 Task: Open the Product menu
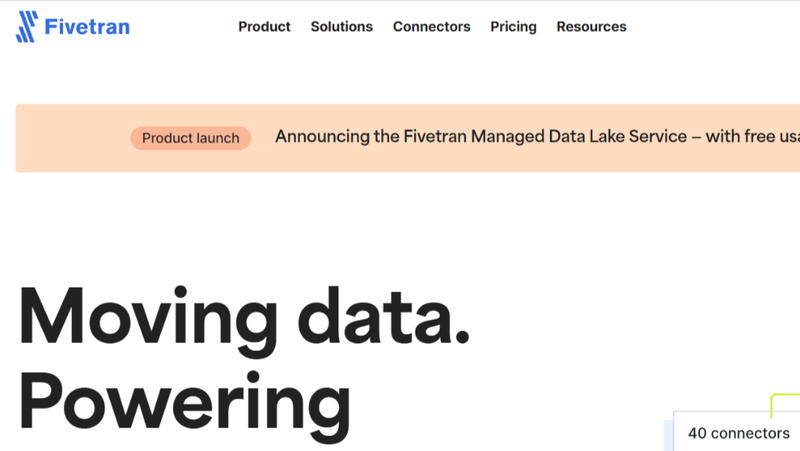point(264,27)
